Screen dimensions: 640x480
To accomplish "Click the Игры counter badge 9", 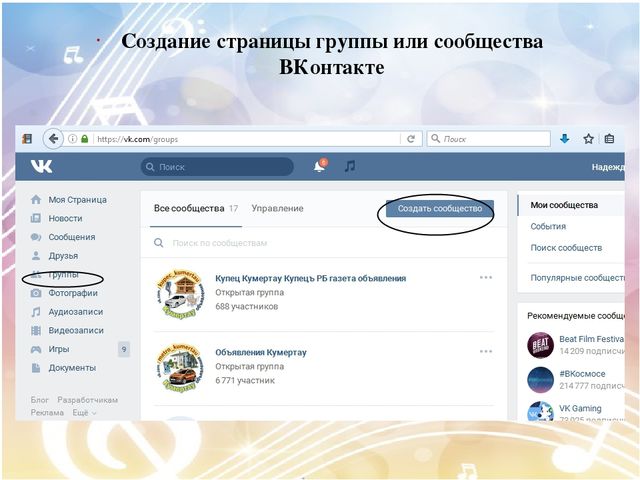I will pos(124,349).
